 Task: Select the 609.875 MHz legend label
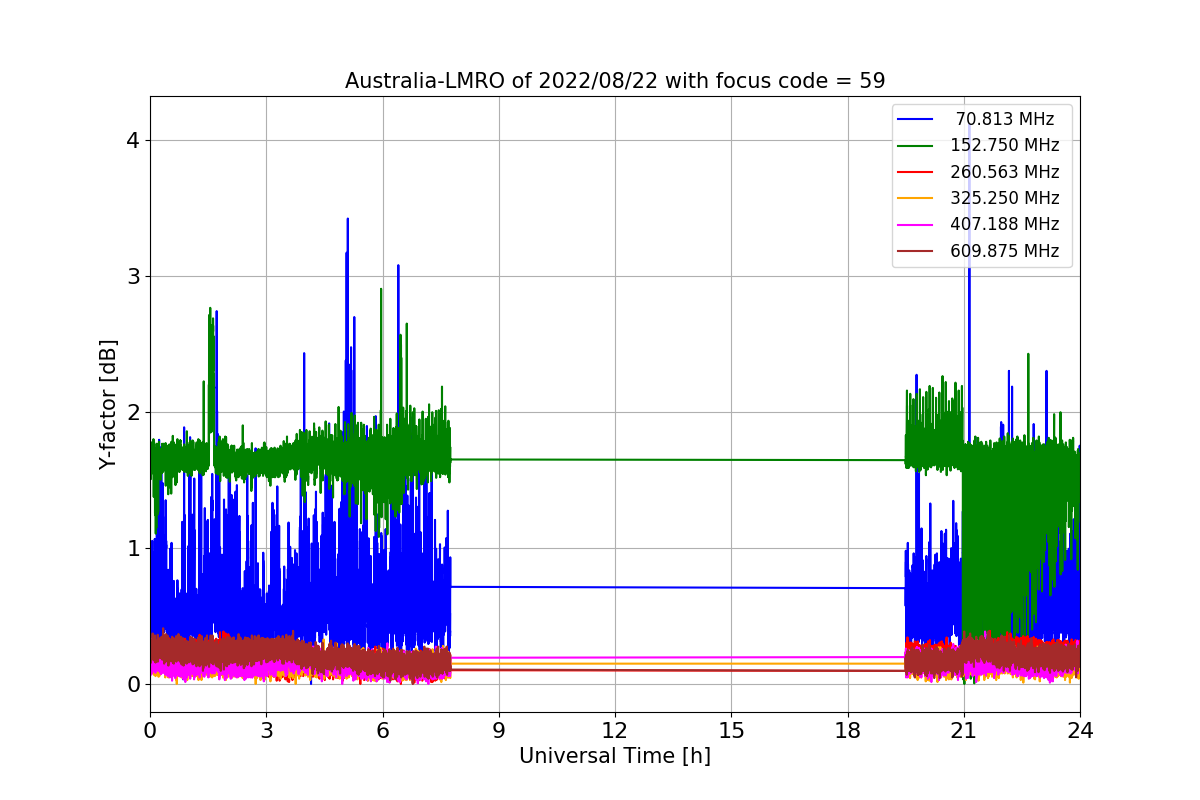coord(1005,251)
